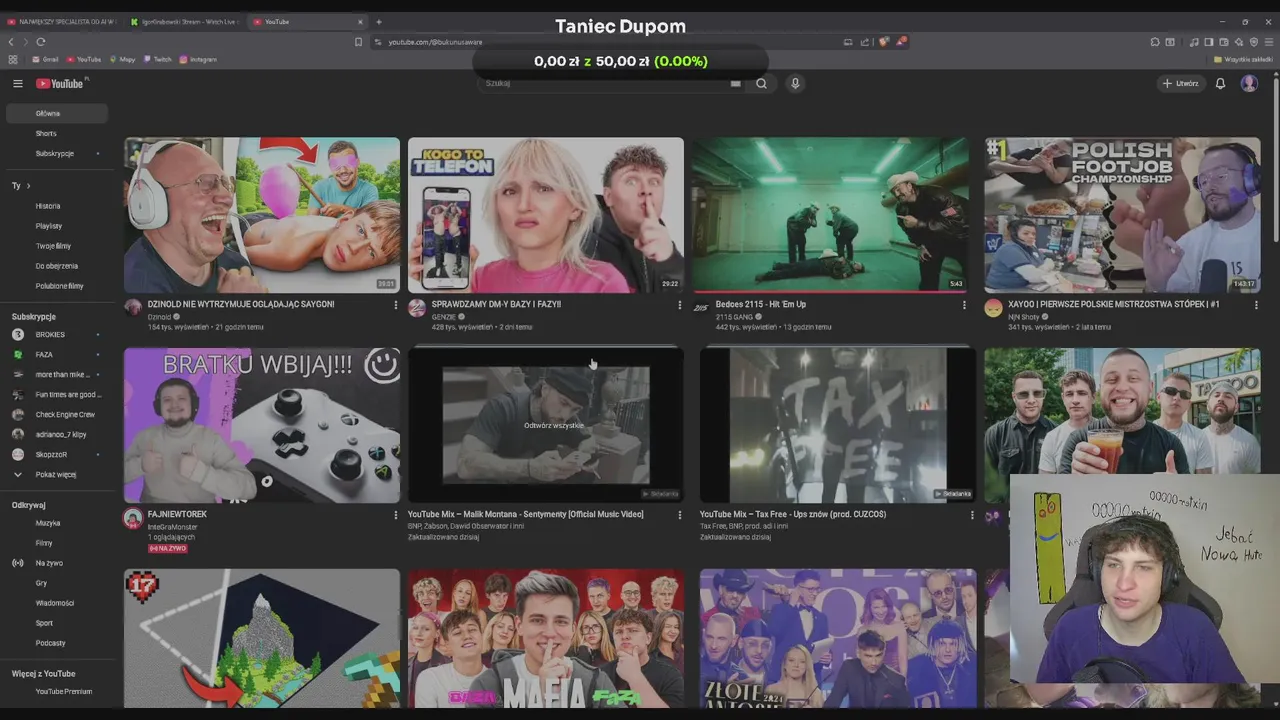Click the NjN Shoty channel avatar
The width and height of the screenshot is (1280, 720).
pos(993,308)
